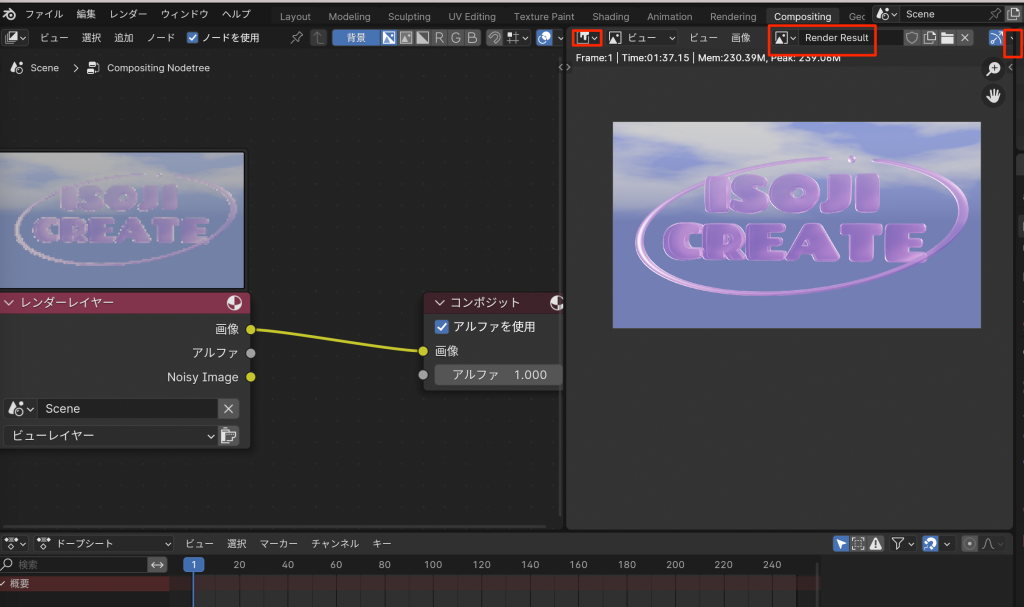Select the hand pan tool
This screenshot has width=1024, height=607.
pyautogui.click(x=994, y=96)
